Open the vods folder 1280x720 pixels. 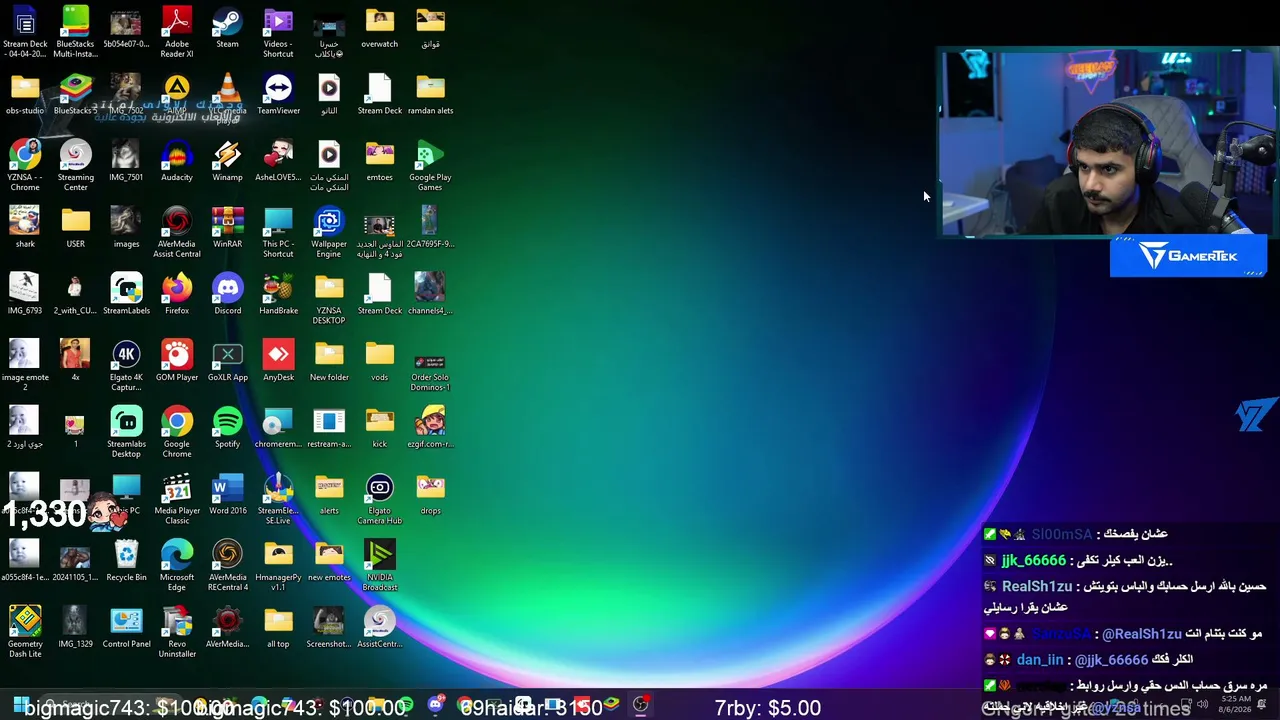click(379, 362)
